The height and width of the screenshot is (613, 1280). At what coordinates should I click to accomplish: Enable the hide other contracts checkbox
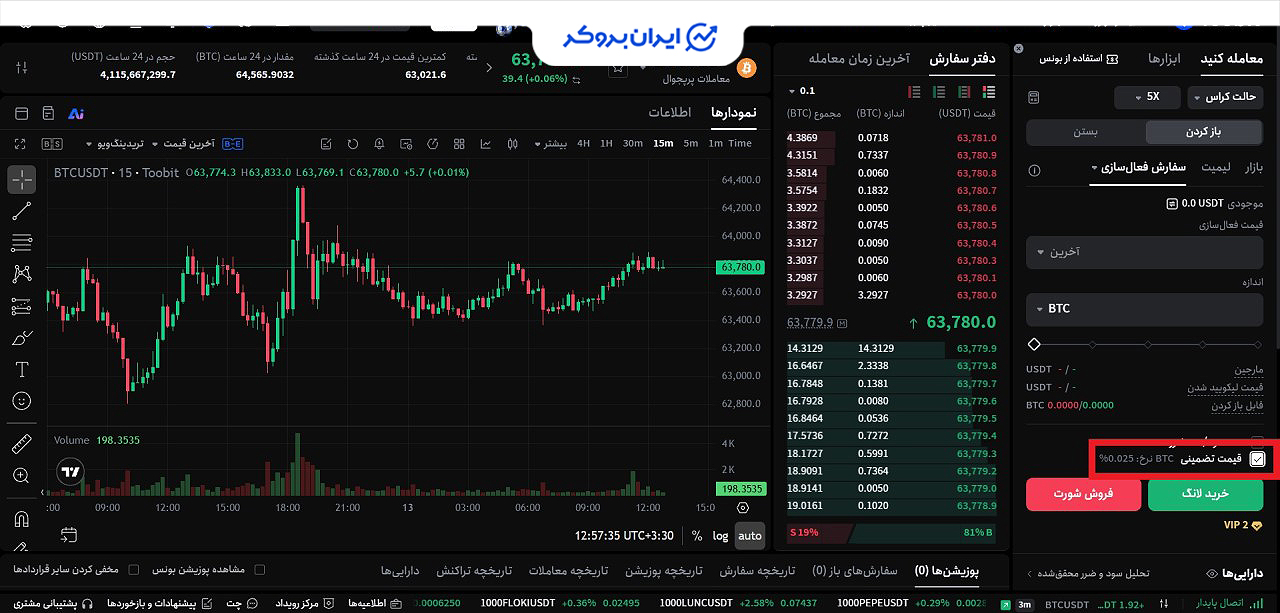click(x=136, y=570)
